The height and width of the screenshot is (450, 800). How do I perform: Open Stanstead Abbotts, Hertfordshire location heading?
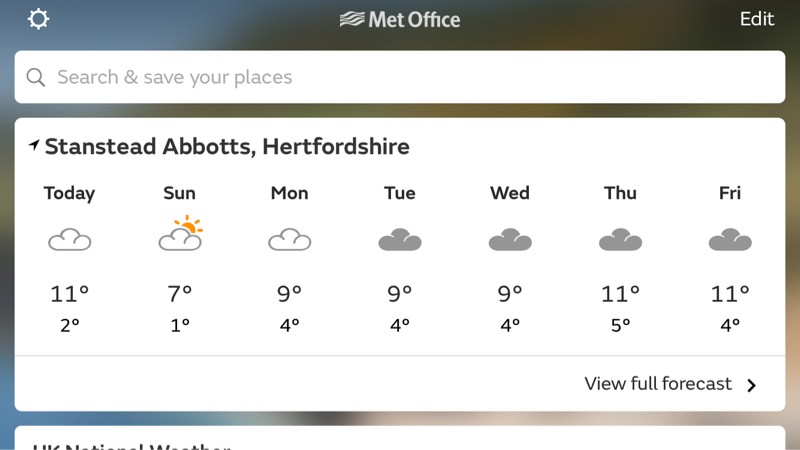(x=227, y=146)
